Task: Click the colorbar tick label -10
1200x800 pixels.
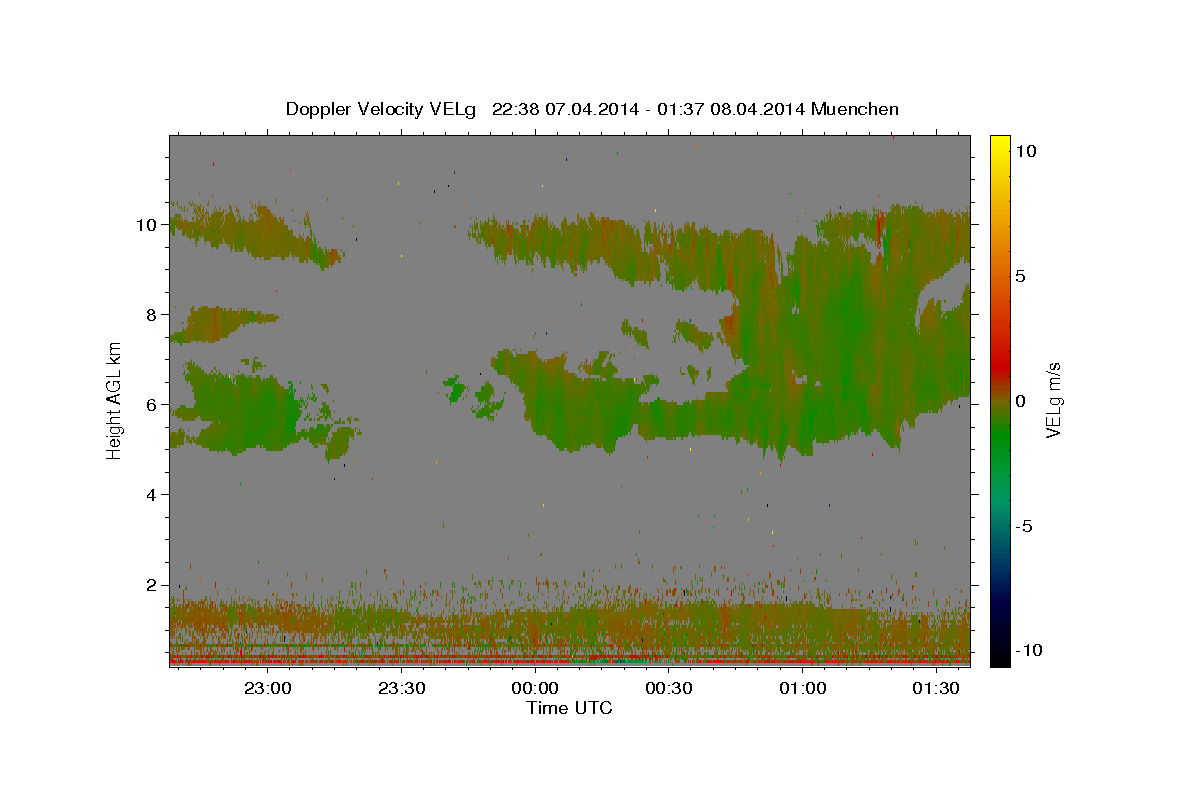Action: (1028, 650)
